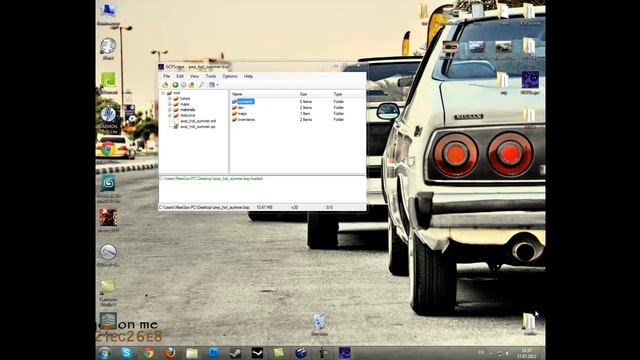Select awp_hot_summer.zip in the tree
The image size is (640, 360).
(198, 127)
